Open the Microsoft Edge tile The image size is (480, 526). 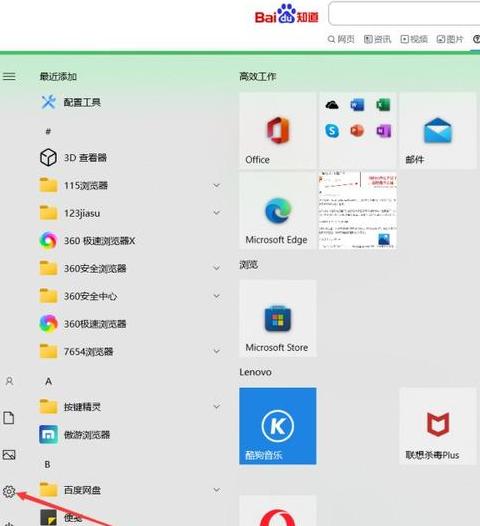tap(278, 211)
